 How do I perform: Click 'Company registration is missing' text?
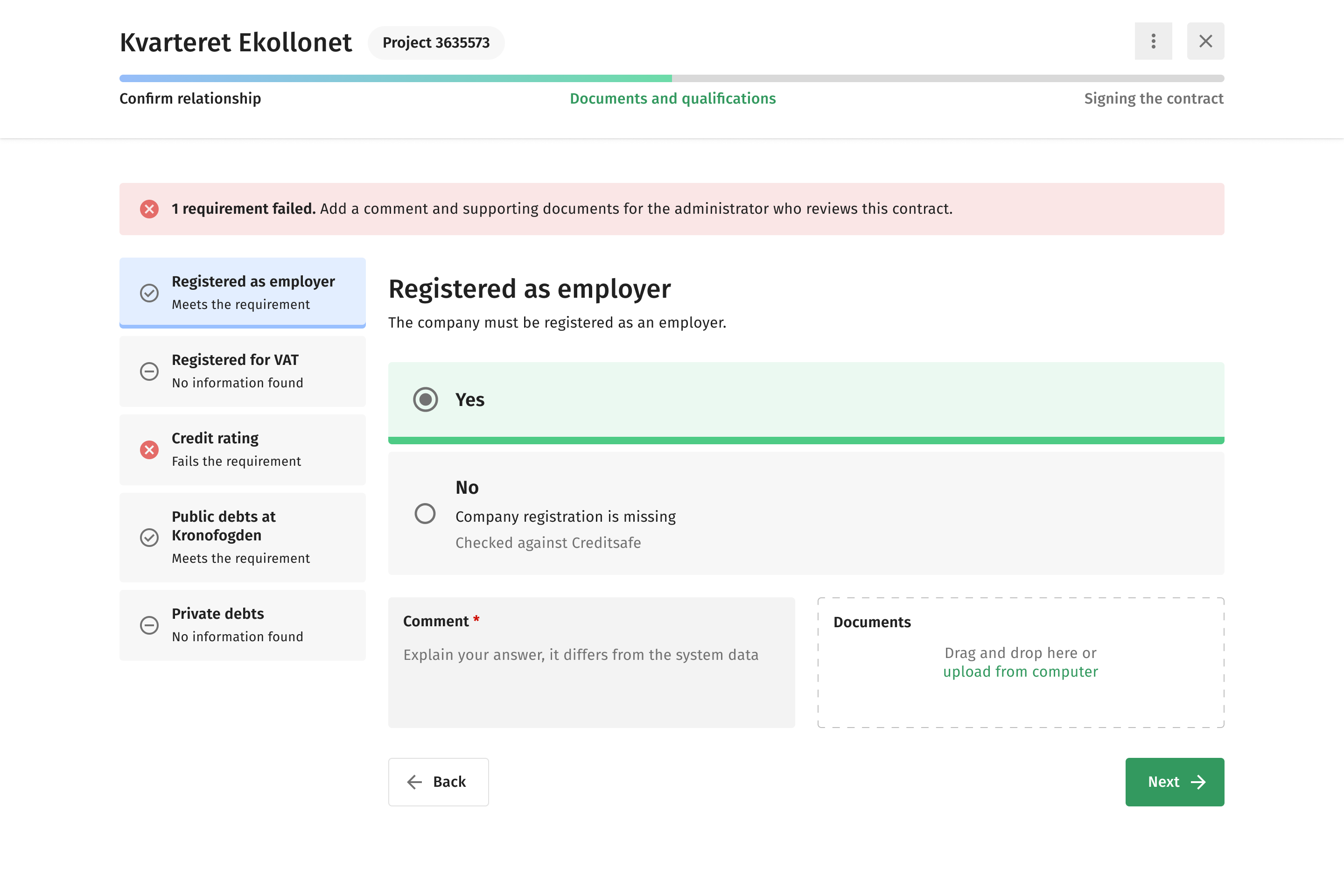coord(566,517)
